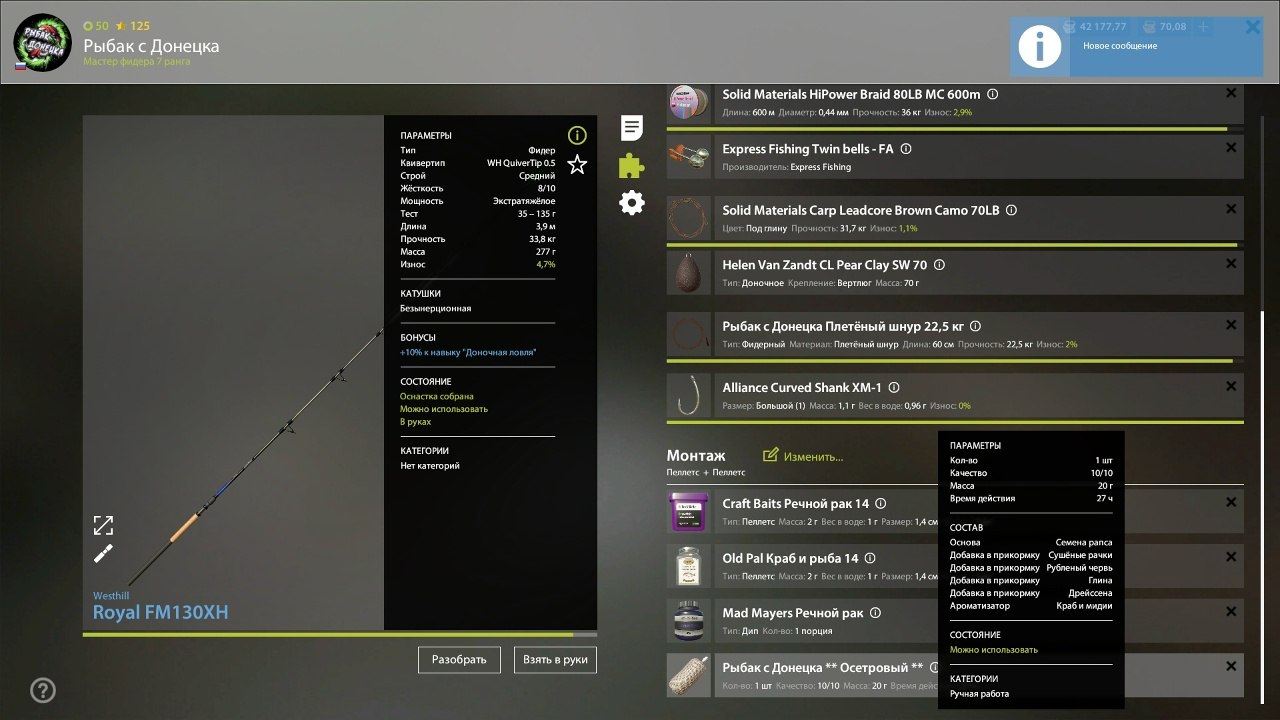Show info for Alliance Curved Shank XM-1
Screen dimensions: 1280x720
[894, 387]
